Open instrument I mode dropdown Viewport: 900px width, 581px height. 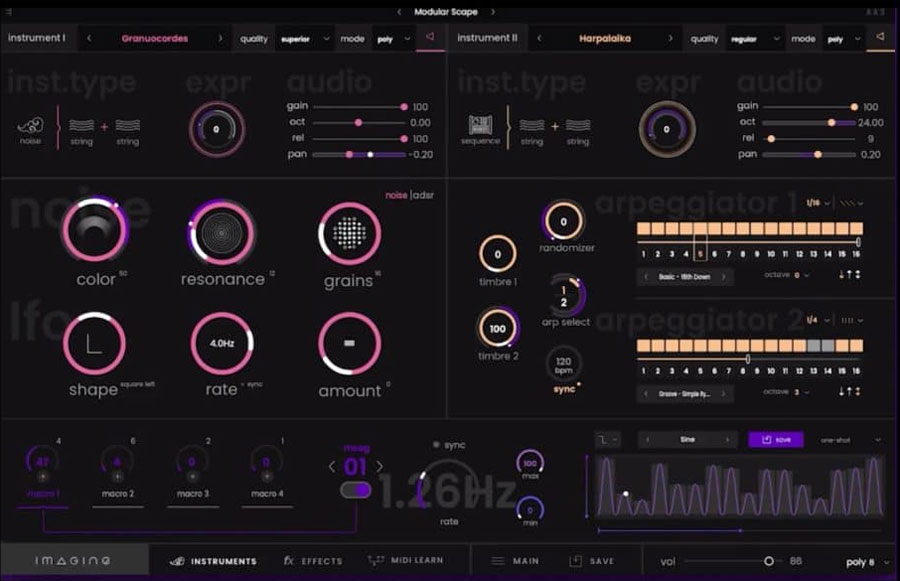point(394,38)
